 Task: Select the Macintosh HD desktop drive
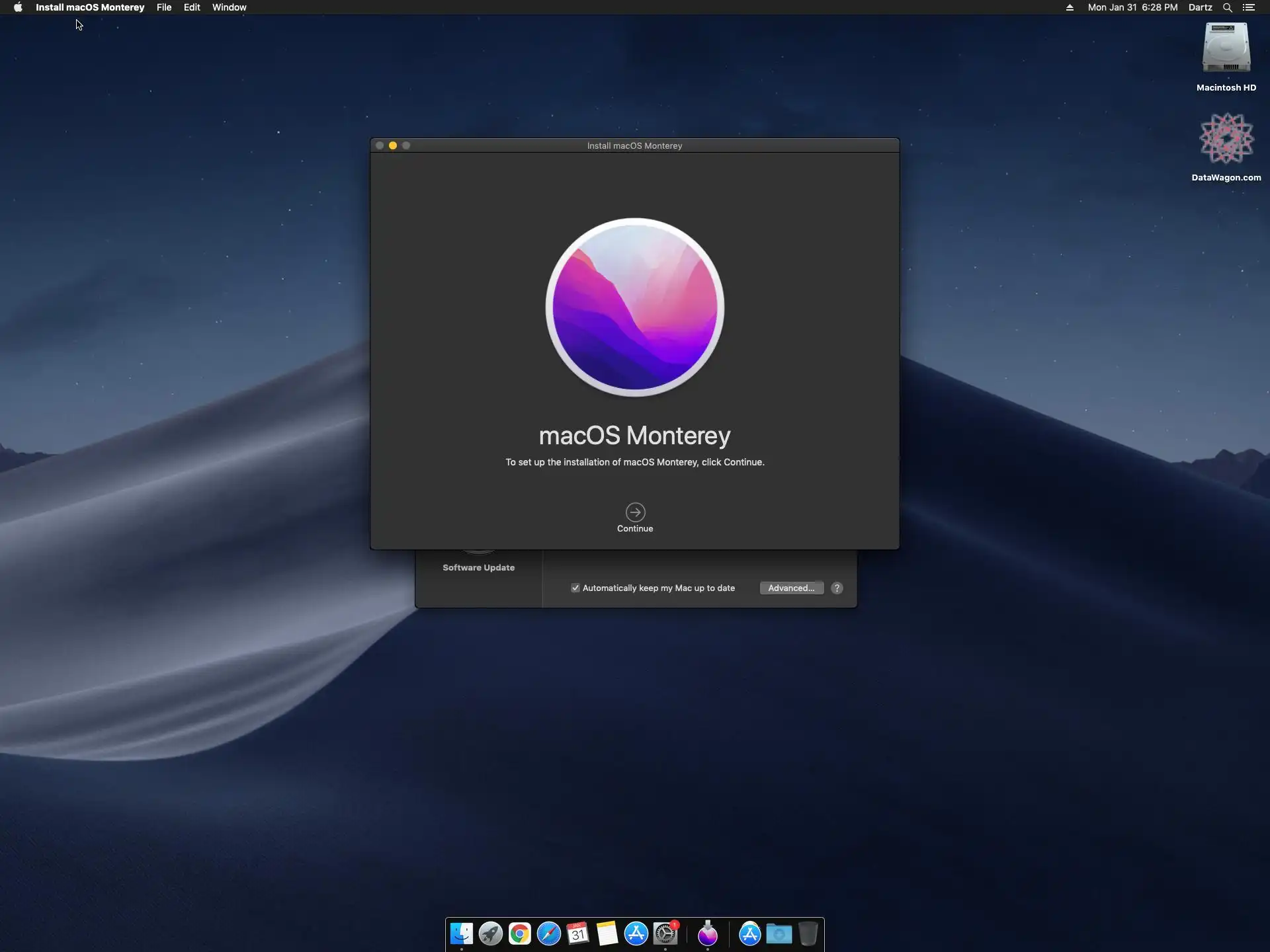click(x=1226, y=50)
